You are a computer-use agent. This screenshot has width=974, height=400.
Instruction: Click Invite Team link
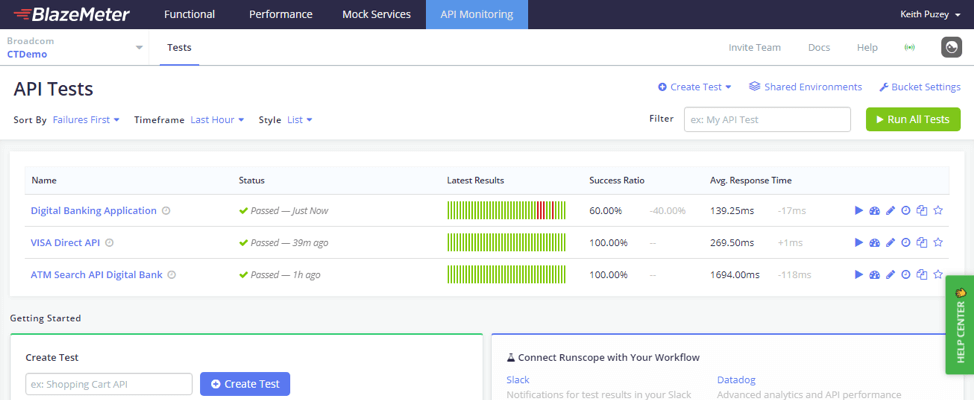[754, 48]
